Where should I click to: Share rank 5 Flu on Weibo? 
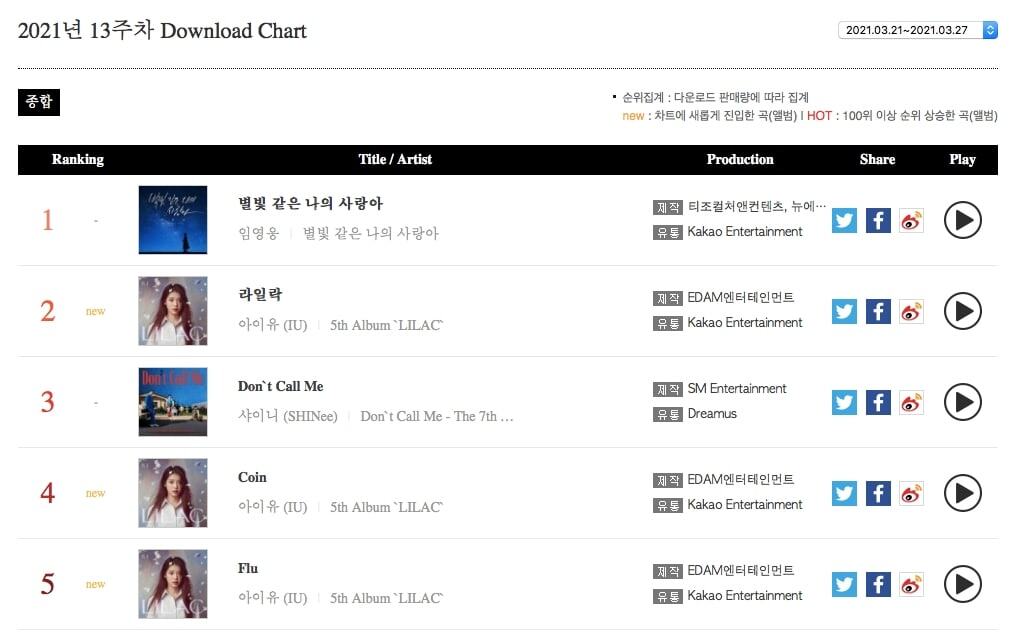point(911,584)
